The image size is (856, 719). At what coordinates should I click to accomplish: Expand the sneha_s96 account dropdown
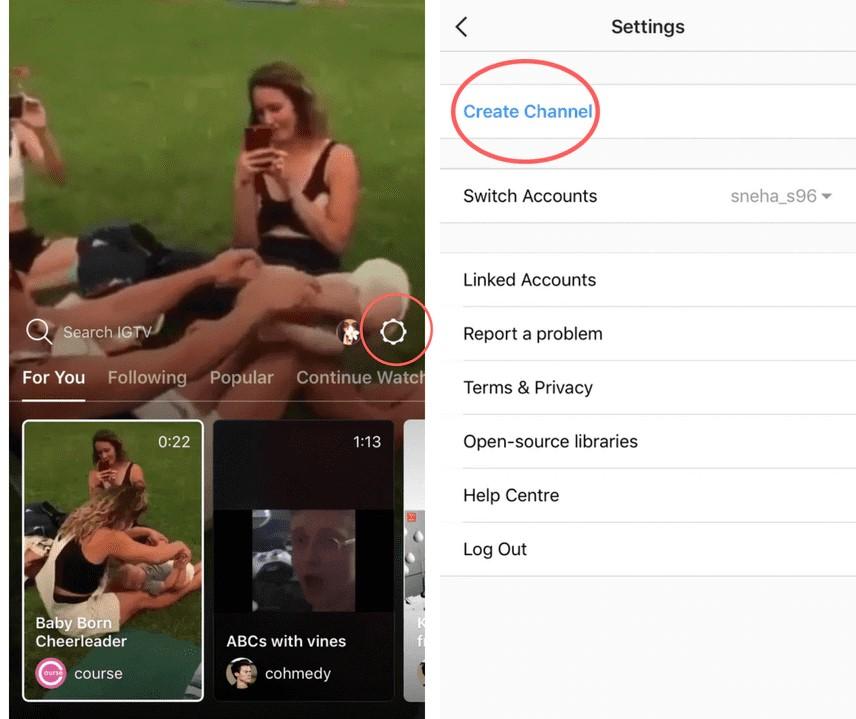pyautogui.click(x=781, y=196)
